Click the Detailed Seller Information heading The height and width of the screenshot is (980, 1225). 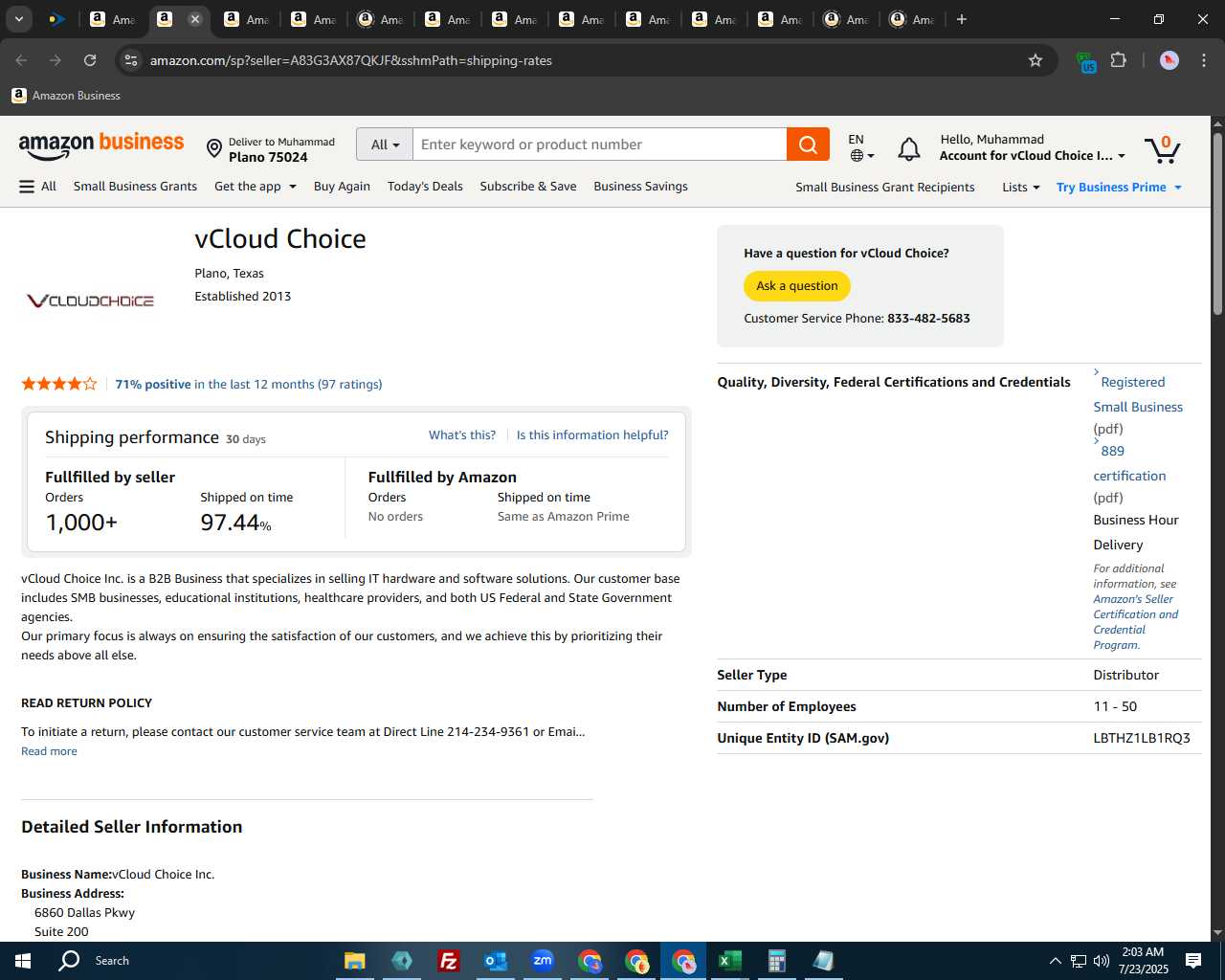132,827
